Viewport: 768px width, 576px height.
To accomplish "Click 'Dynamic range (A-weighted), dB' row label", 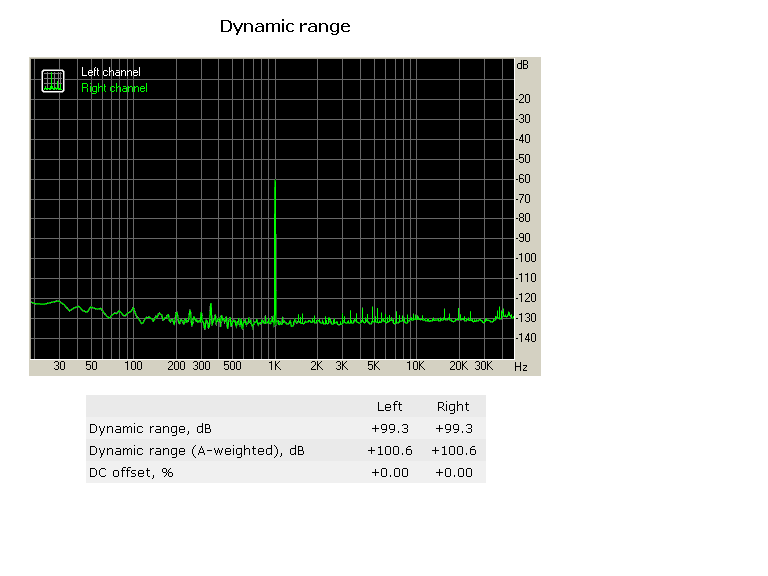I will (x=196, y=451).
